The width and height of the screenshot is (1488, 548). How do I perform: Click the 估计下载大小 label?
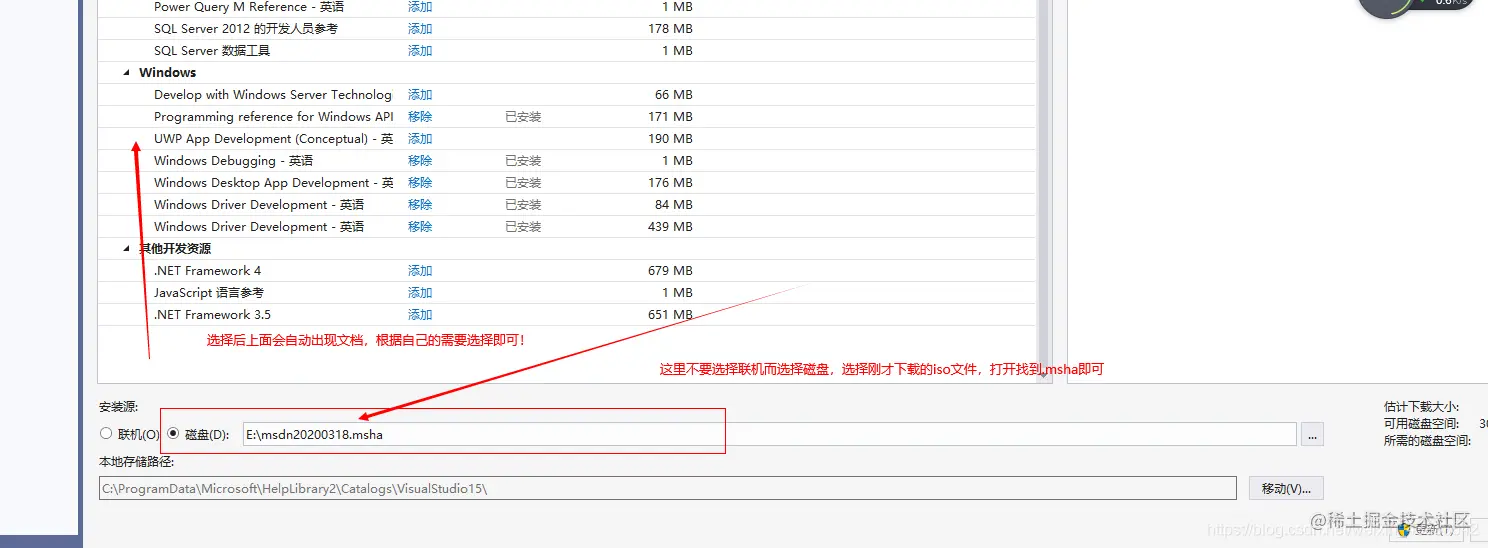[x=1421, y=407]
